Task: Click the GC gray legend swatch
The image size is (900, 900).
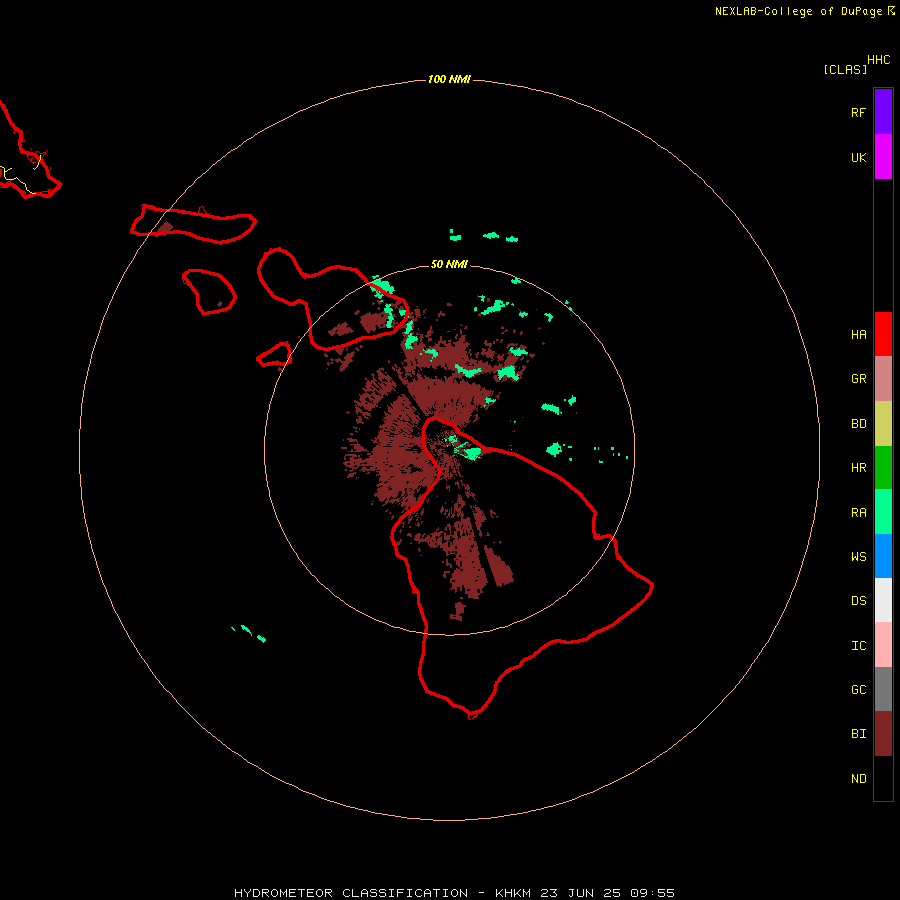Action: (x=883, y=689)
